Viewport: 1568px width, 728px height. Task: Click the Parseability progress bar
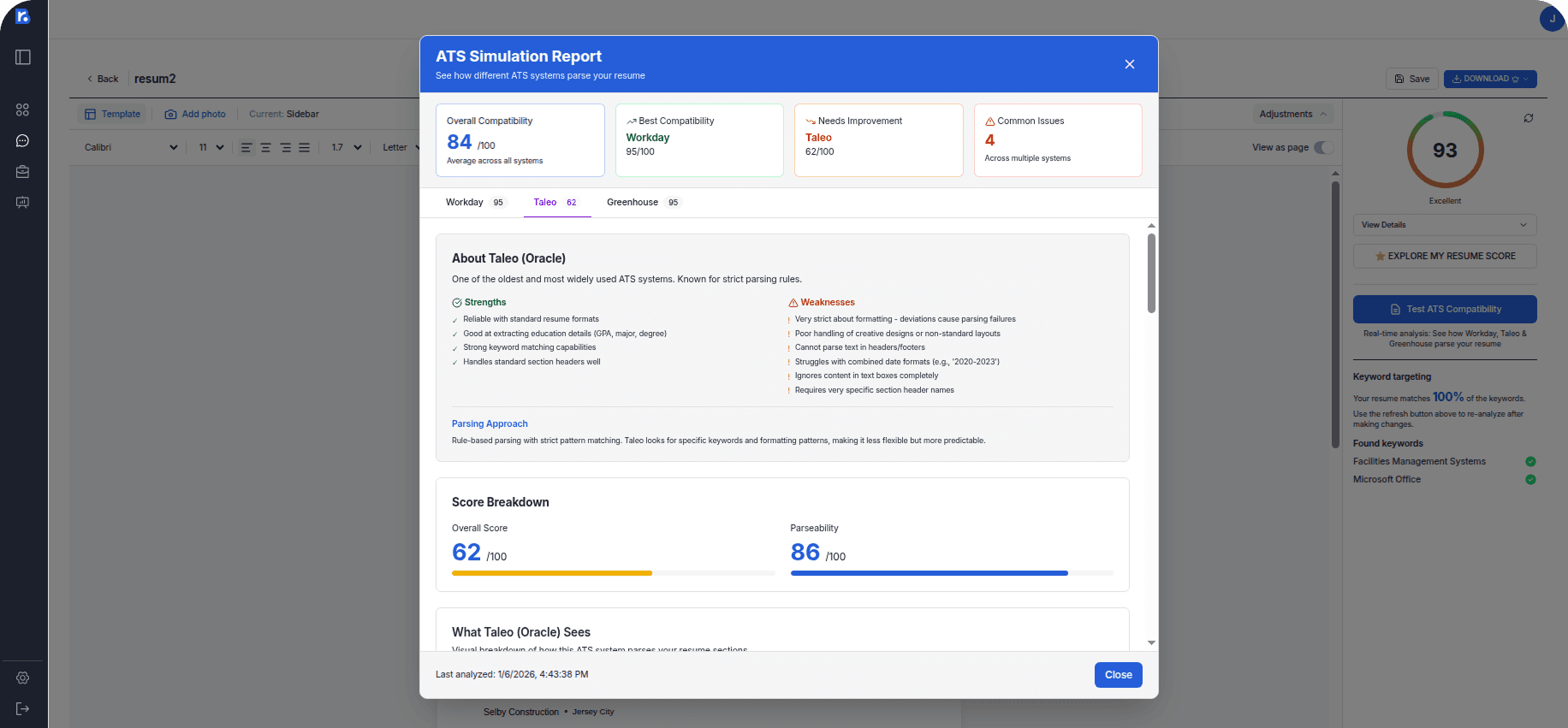point(952,573)
